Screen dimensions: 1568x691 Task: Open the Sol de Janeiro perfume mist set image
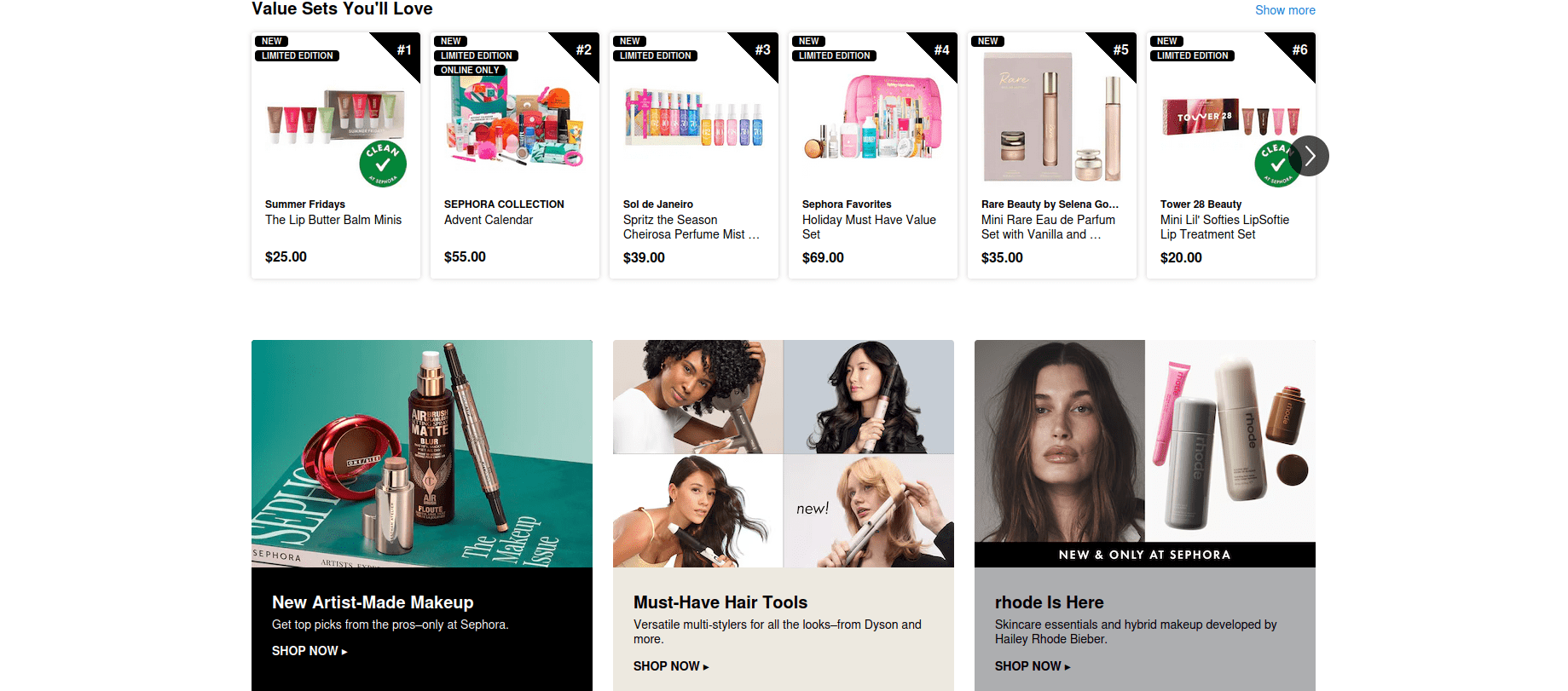tap(694, 115)
